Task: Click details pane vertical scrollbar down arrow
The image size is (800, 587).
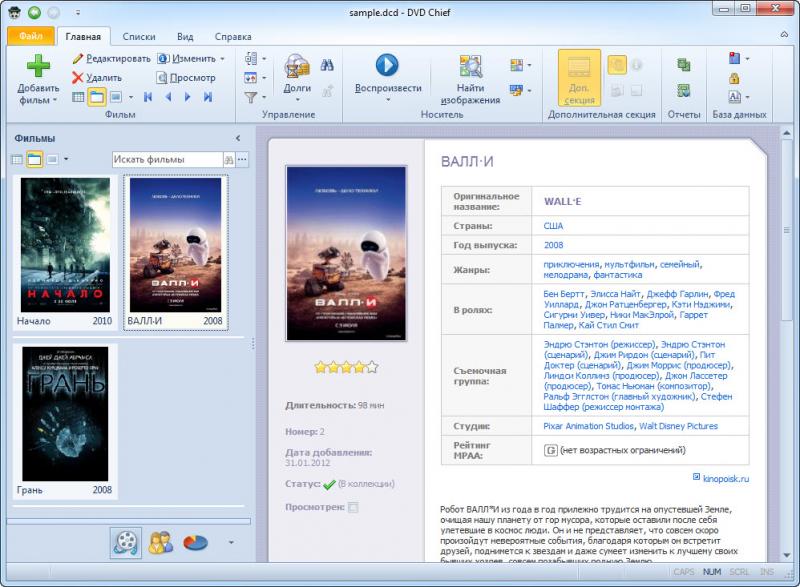Action: pos(786,555)
